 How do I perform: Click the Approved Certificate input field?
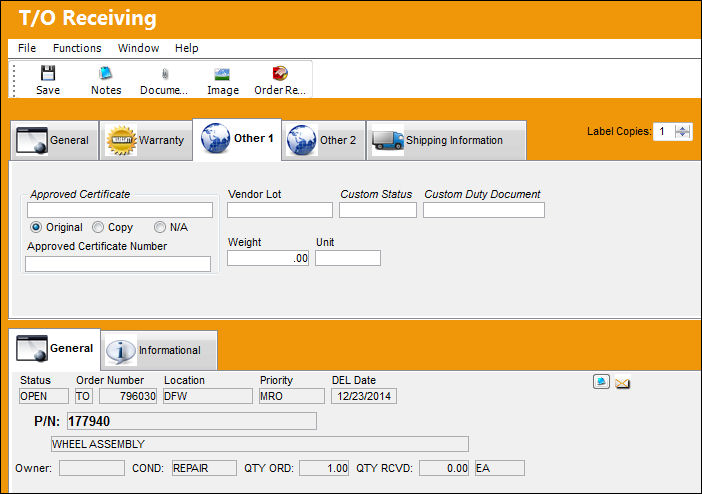coord(120,210)
